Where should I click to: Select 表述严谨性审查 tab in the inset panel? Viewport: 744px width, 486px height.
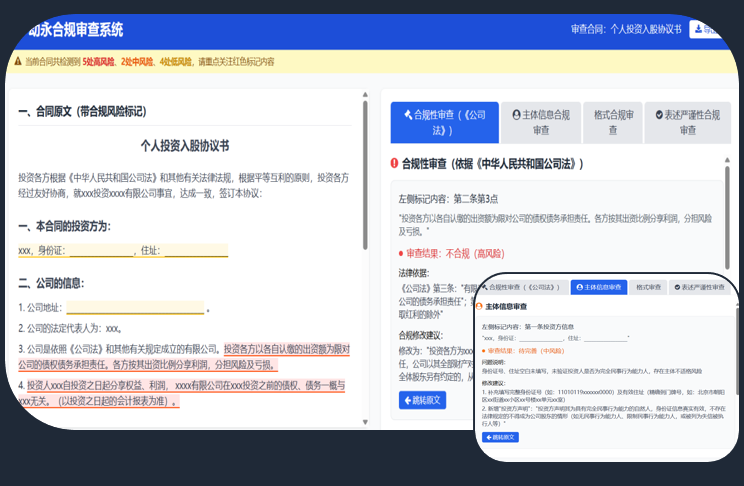pyautogui.click(x=699, y=287)
